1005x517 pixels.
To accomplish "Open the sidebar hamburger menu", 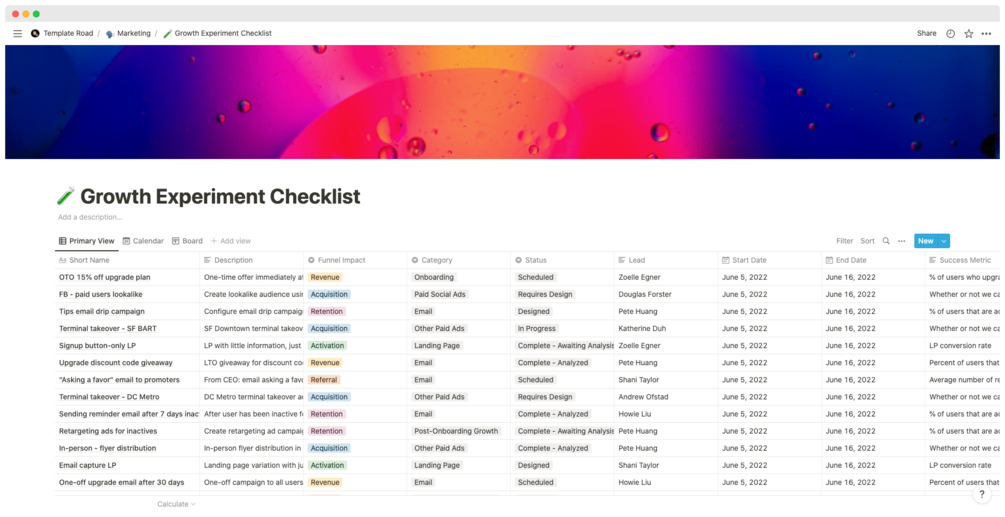I will point(17,33).
